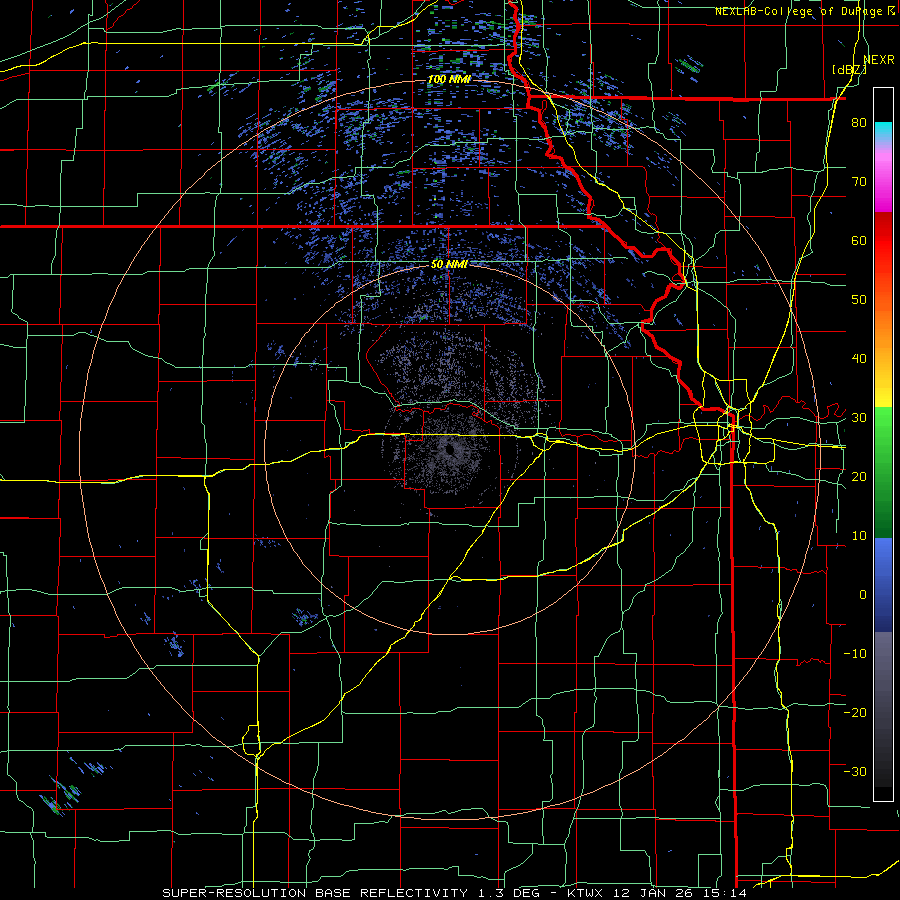Click the 100 NMI range ring label

coord(449,79)
